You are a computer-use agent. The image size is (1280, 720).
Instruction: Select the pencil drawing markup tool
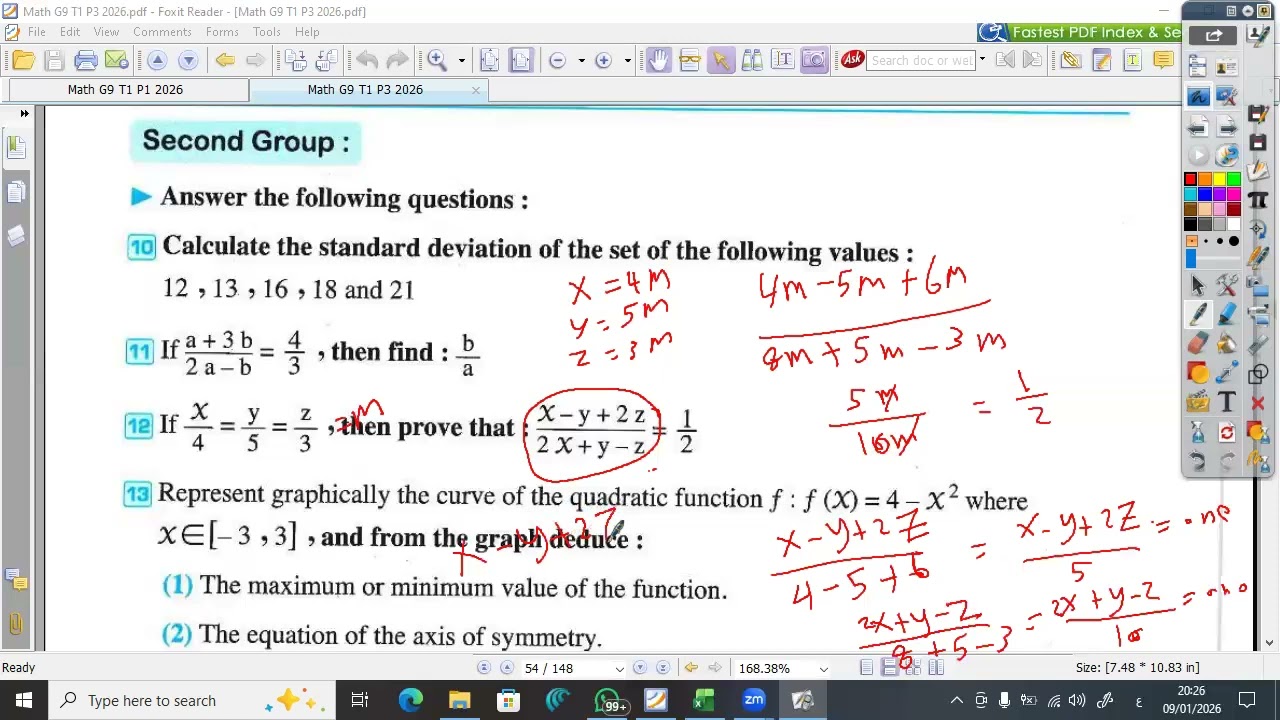[x=1102, y=60]
